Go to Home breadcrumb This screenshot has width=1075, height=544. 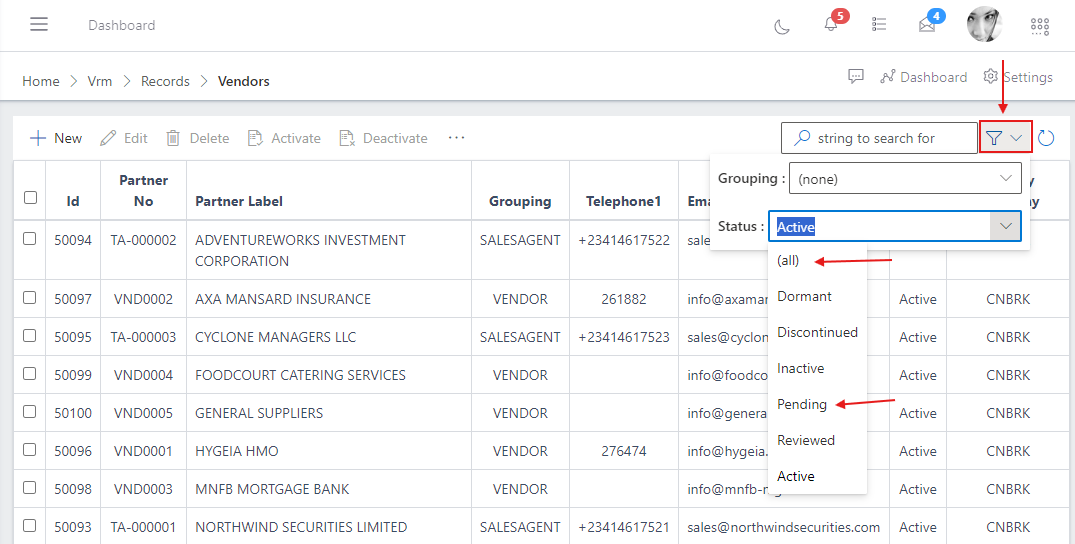coord(40,81)
